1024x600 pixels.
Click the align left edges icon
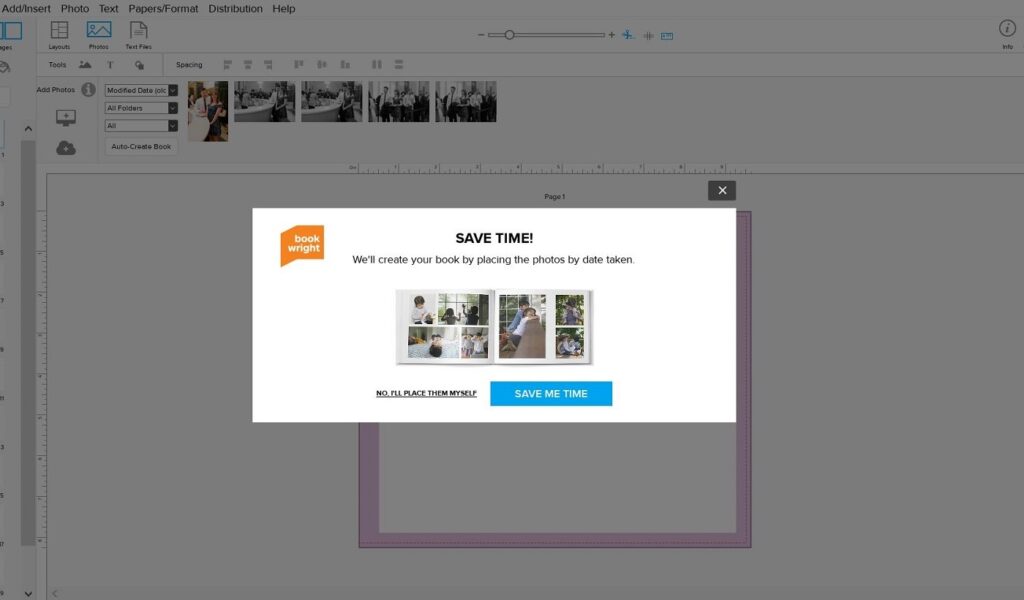tap(227, 65)
